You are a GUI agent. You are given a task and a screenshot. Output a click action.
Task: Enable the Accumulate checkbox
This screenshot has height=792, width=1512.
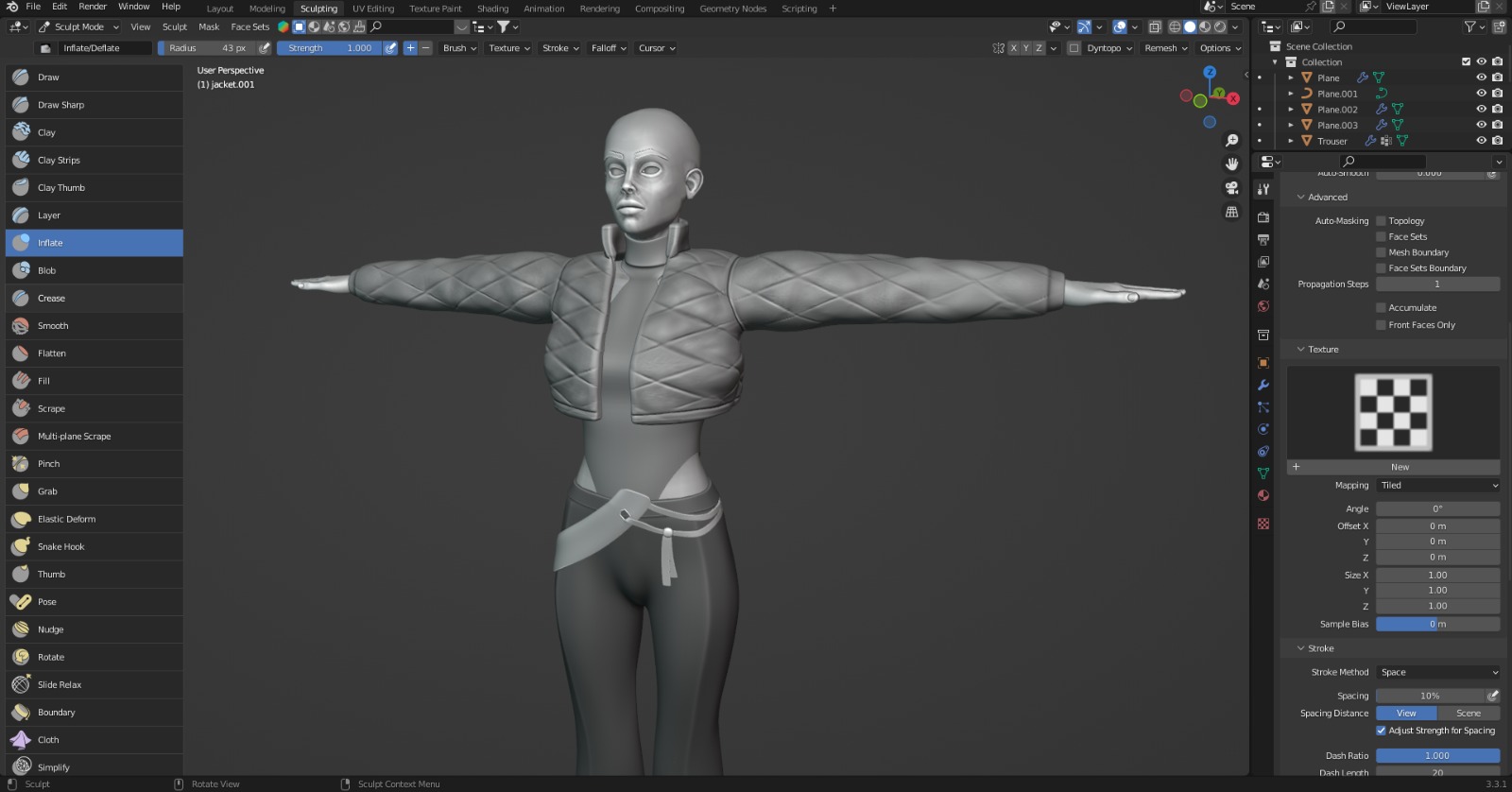tap(1381, 308)
